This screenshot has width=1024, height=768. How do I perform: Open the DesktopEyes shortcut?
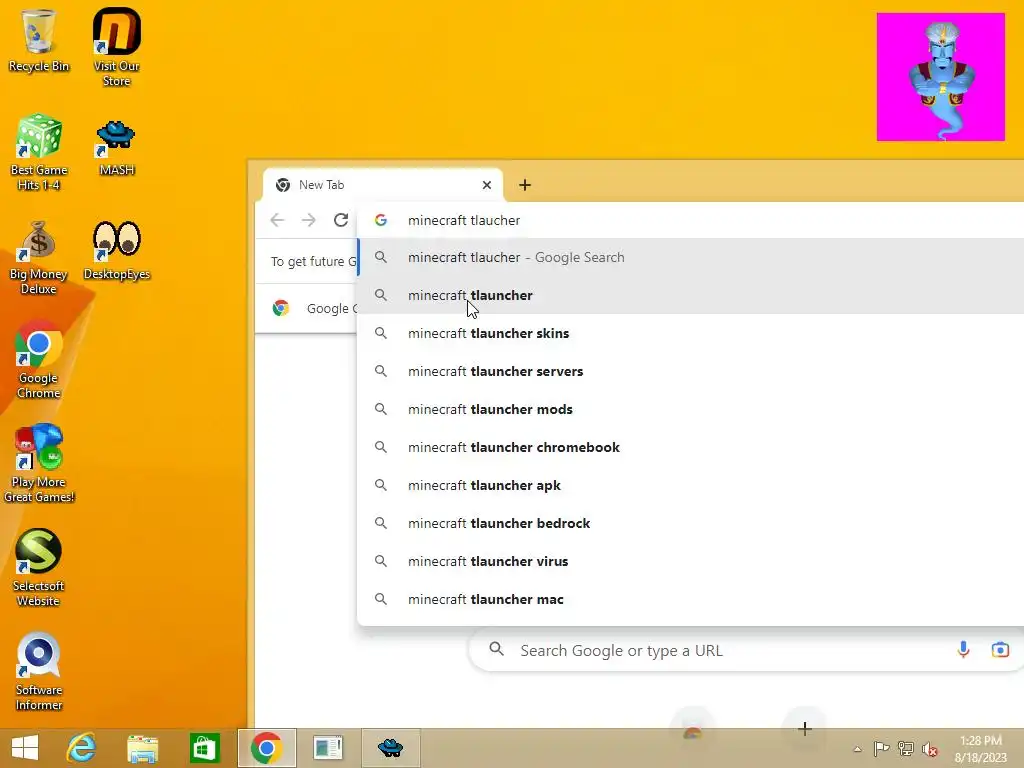coord(116,251)
